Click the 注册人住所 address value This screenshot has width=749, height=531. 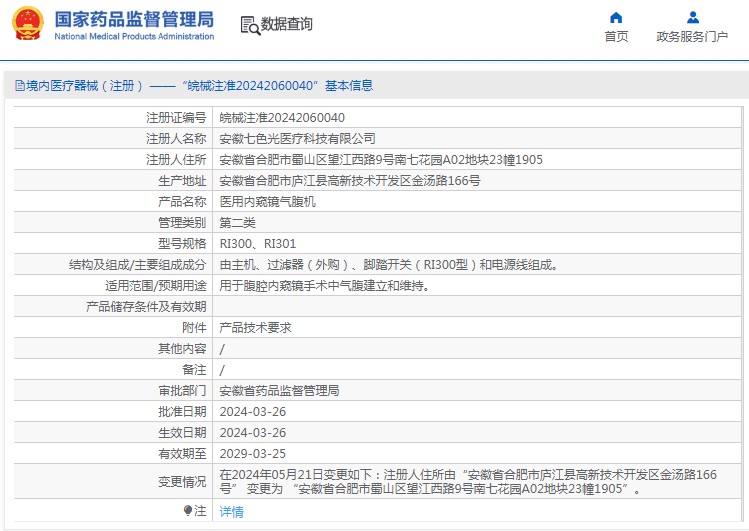[381, 159]
